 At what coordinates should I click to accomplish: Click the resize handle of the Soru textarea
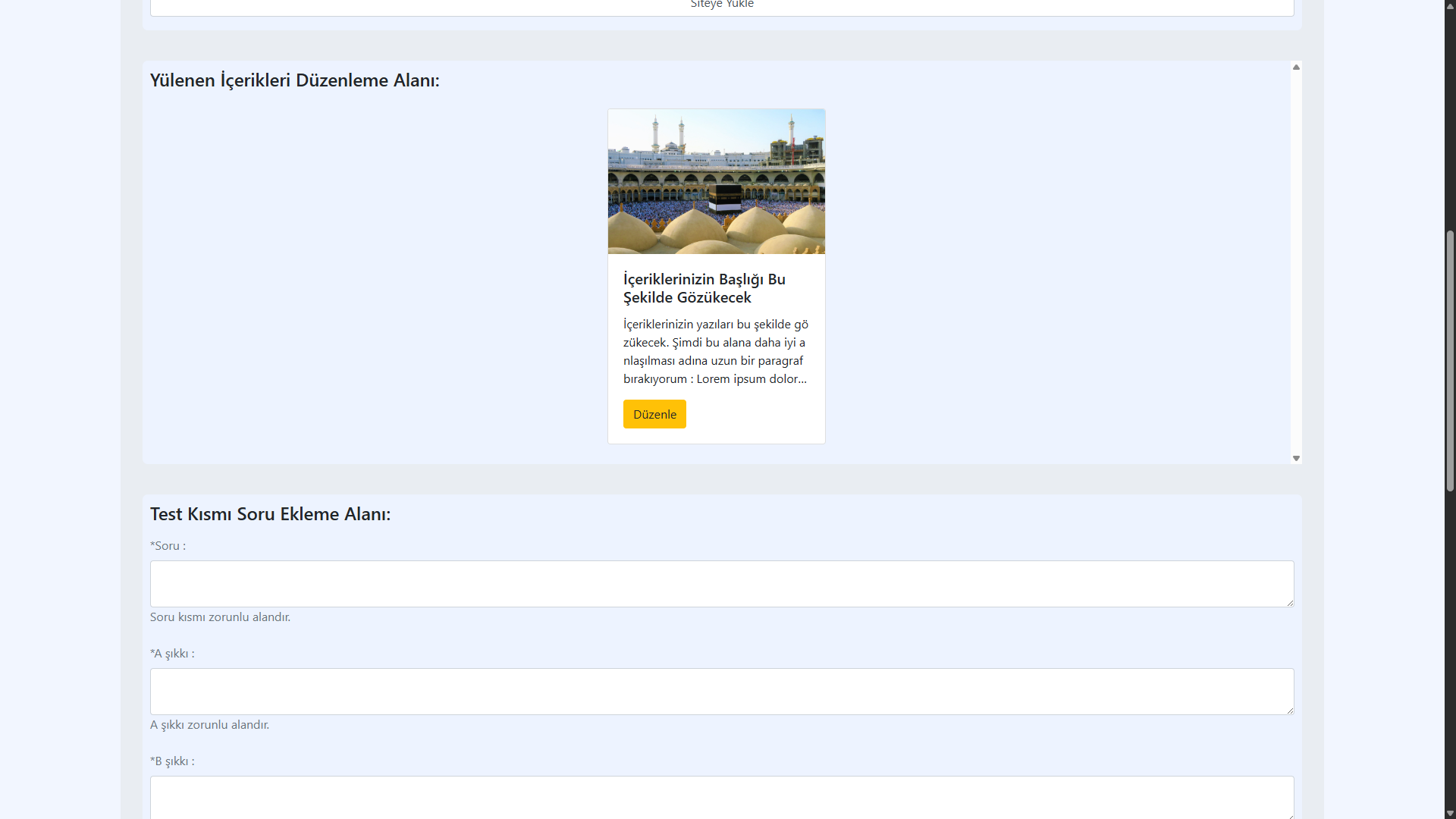click(1290, 603)
